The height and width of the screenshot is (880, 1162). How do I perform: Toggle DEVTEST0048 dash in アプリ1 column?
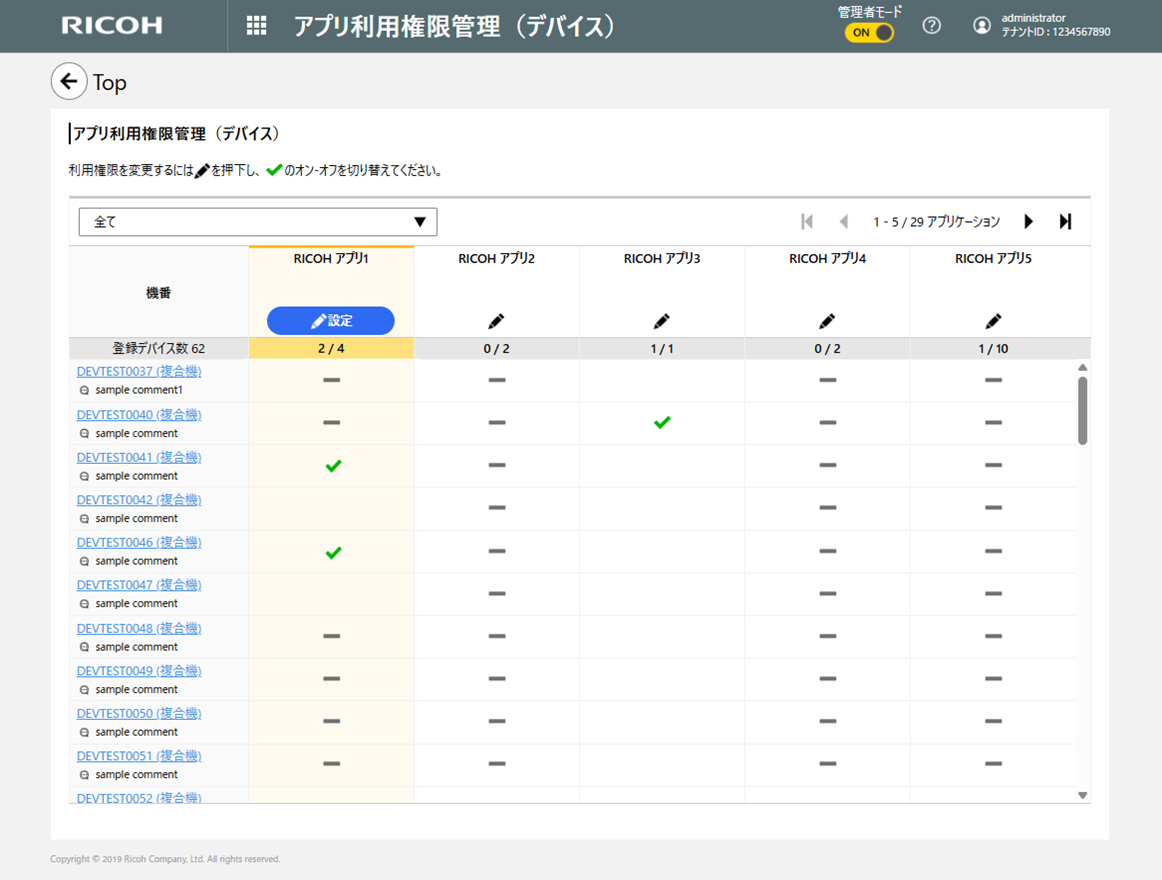pos(331,636)
